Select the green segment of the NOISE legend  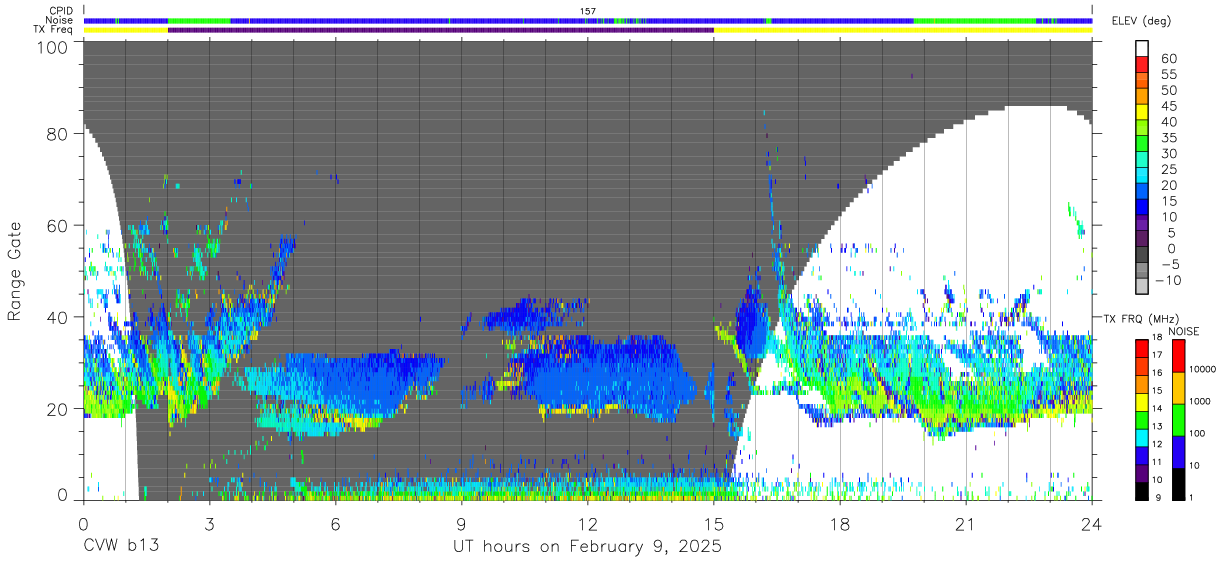coord(1178,420)
